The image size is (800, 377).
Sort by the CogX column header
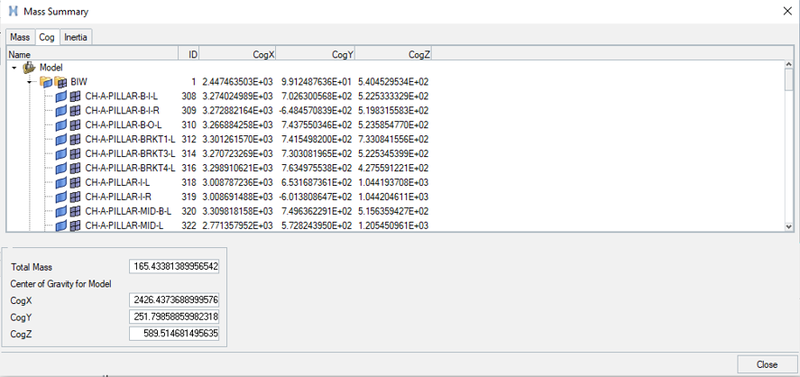pyautogui.click(x=238, y=54)
